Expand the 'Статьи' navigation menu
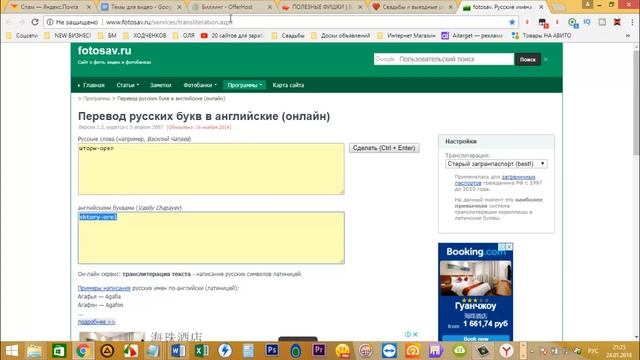640x360 pixels. coord(128,85)
